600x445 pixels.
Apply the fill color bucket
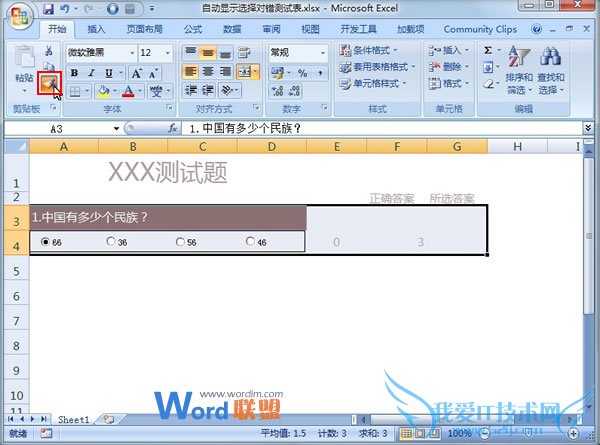(103, 91)
